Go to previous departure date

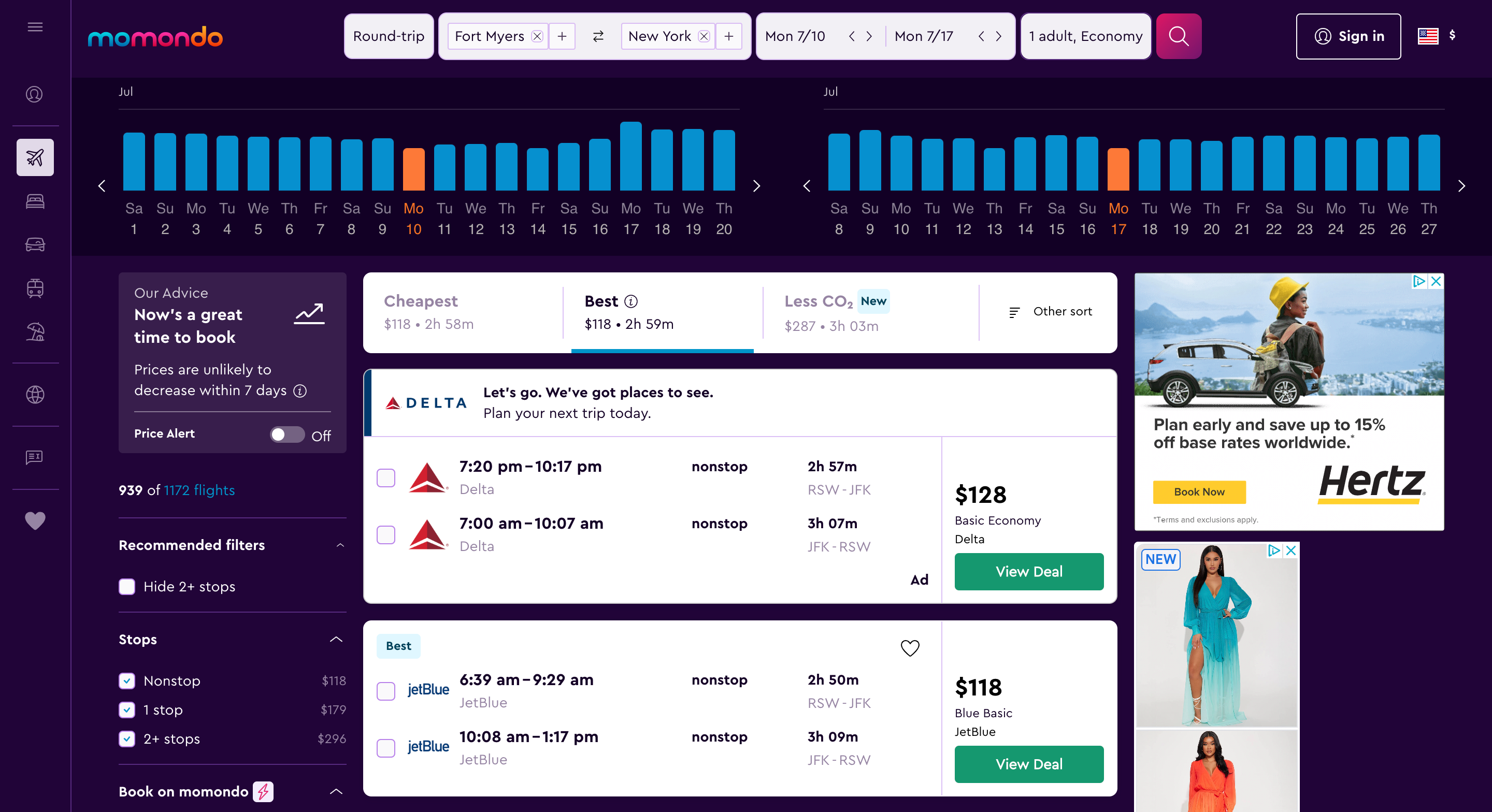(x=851, y=36)
